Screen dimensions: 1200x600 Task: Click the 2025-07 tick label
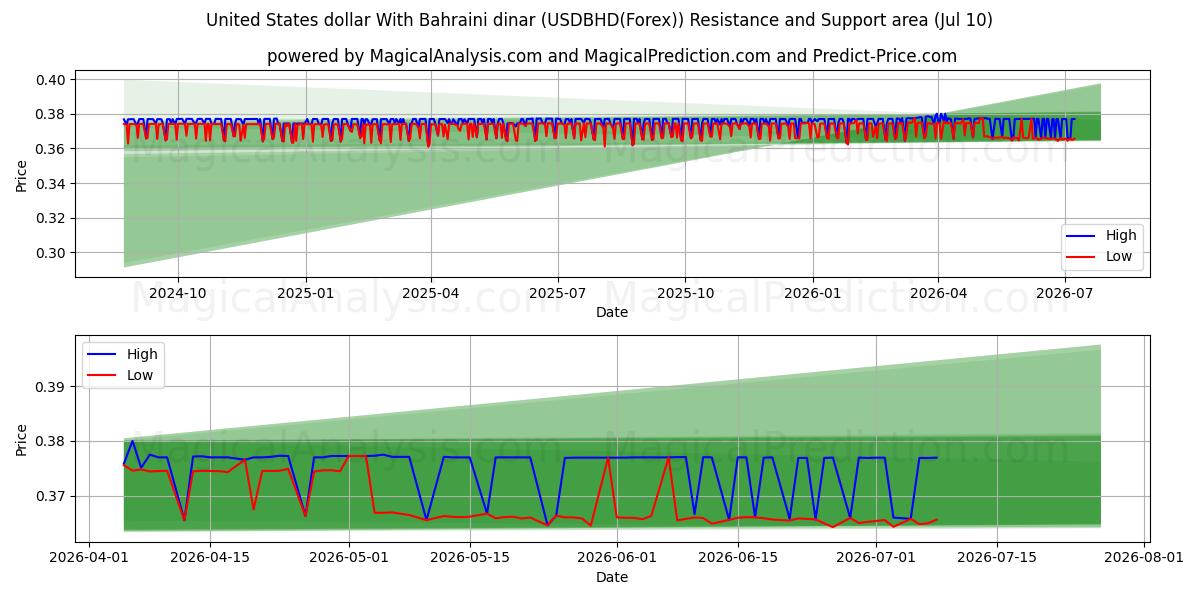point(557,293)
